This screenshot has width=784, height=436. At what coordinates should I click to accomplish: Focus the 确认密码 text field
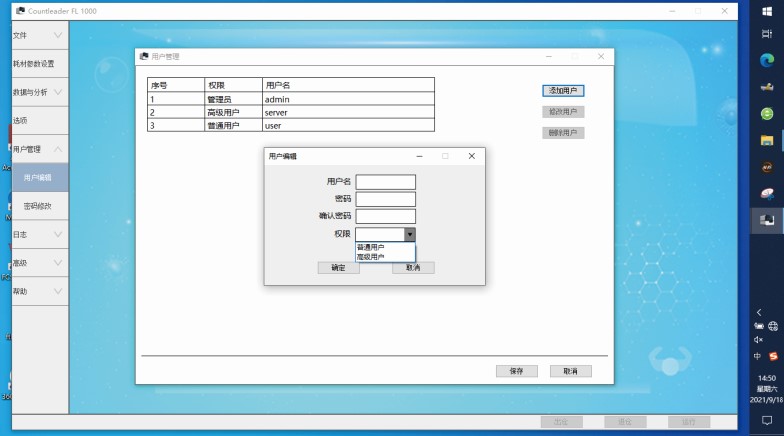(x=385, y=216)
